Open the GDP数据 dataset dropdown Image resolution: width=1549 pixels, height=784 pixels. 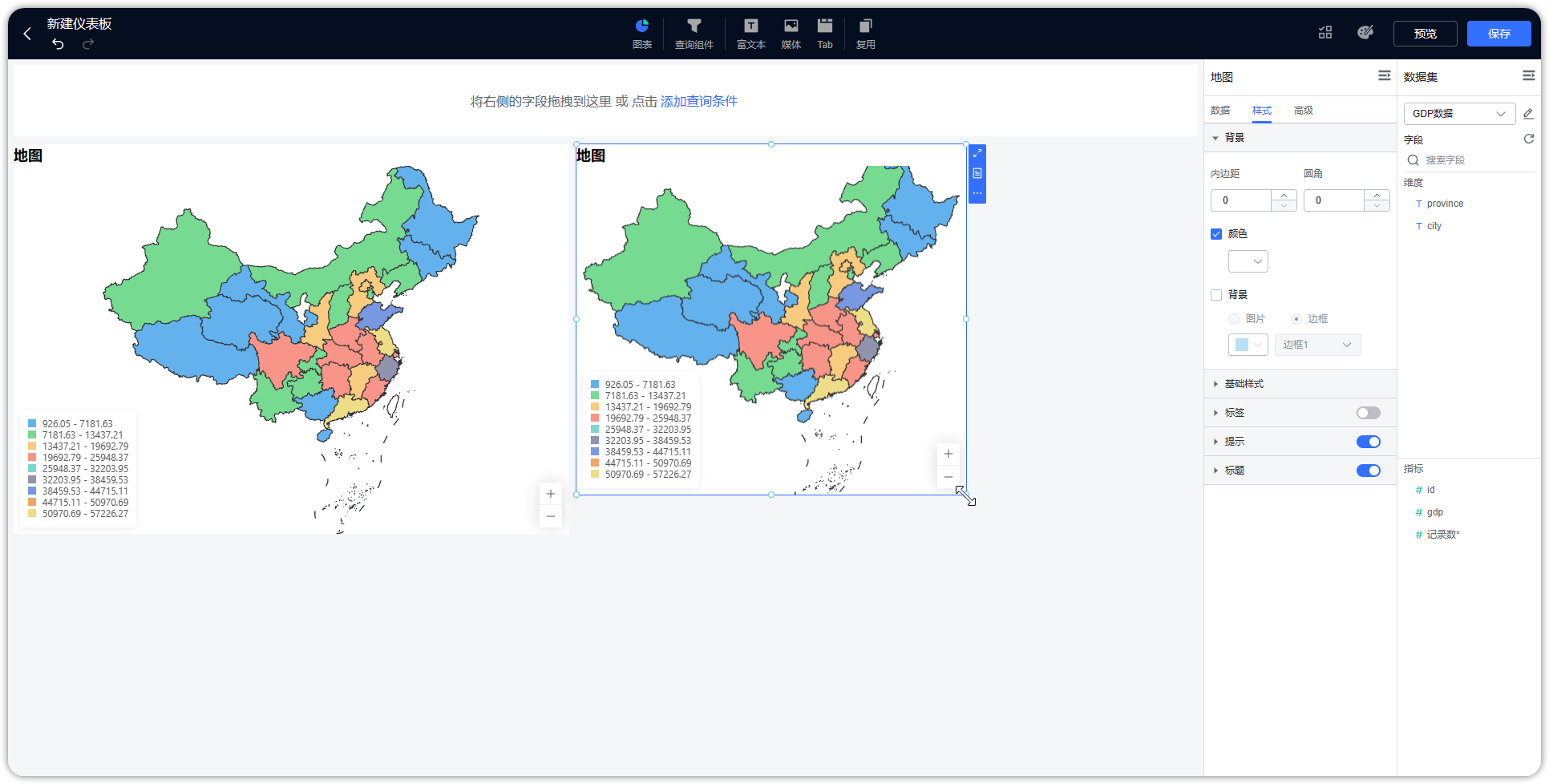pyautogui.click(x=1458, y=113)
